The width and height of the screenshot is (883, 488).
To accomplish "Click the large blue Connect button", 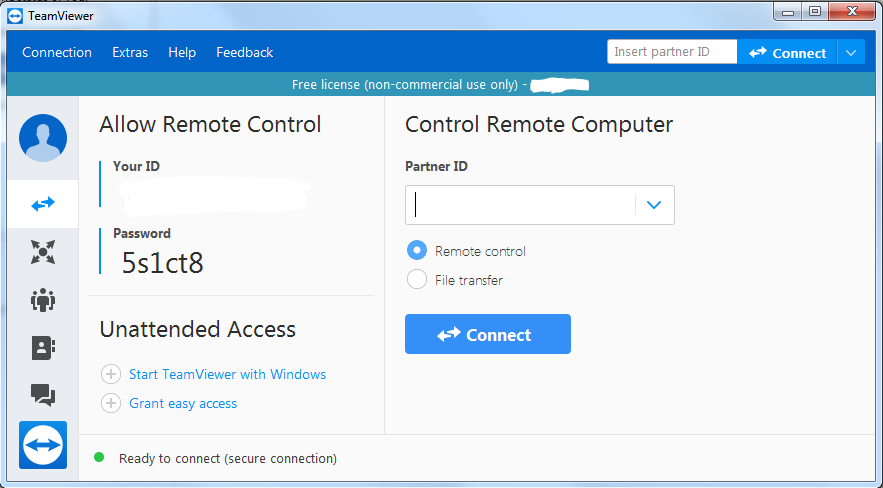I will pyautogui.click(x=488, y=334).
